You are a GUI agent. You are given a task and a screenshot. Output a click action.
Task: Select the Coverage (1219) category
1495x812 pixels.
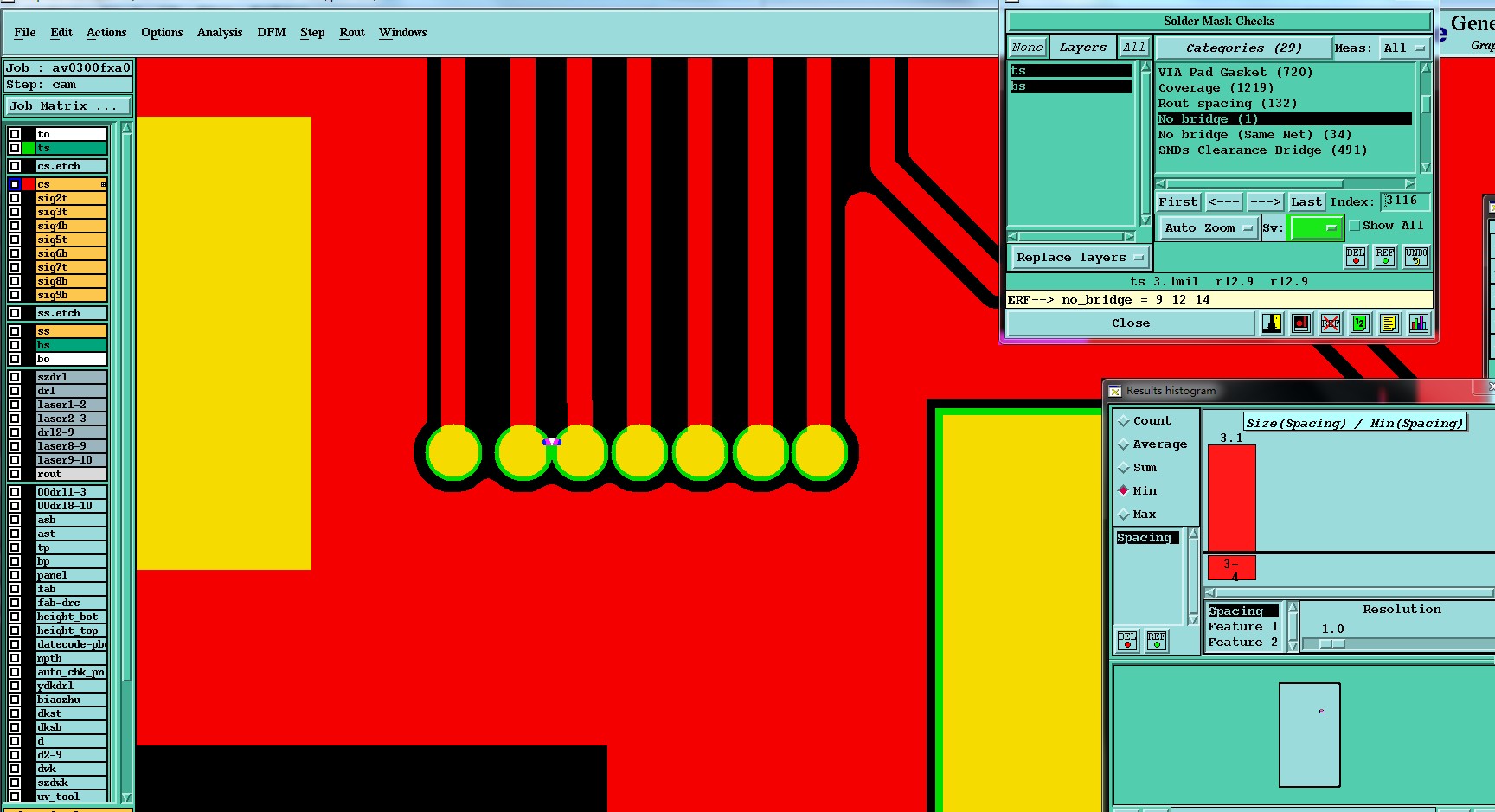(1216, 88)
